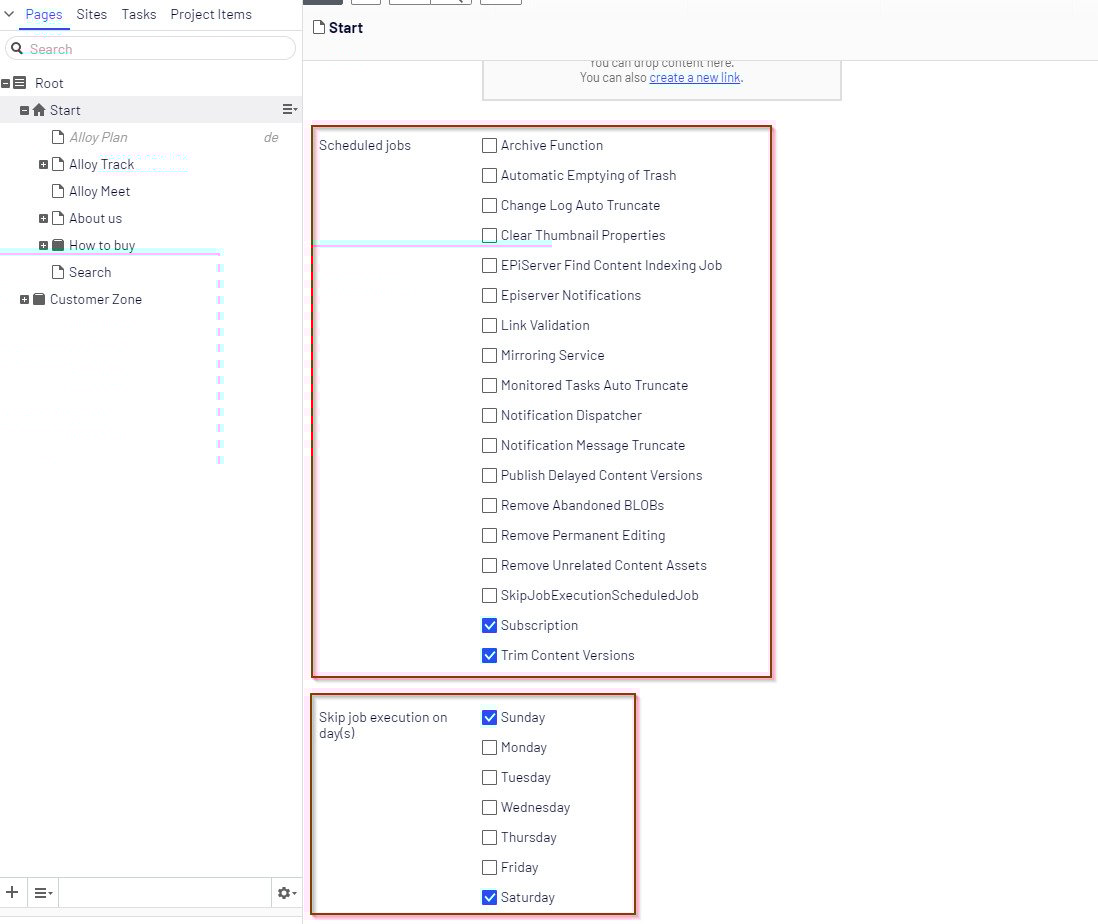Click the Alloy Meet page icon
The height and width of the screenshot is (924, 1098).
pyautogui.click(x=58, y=191)
